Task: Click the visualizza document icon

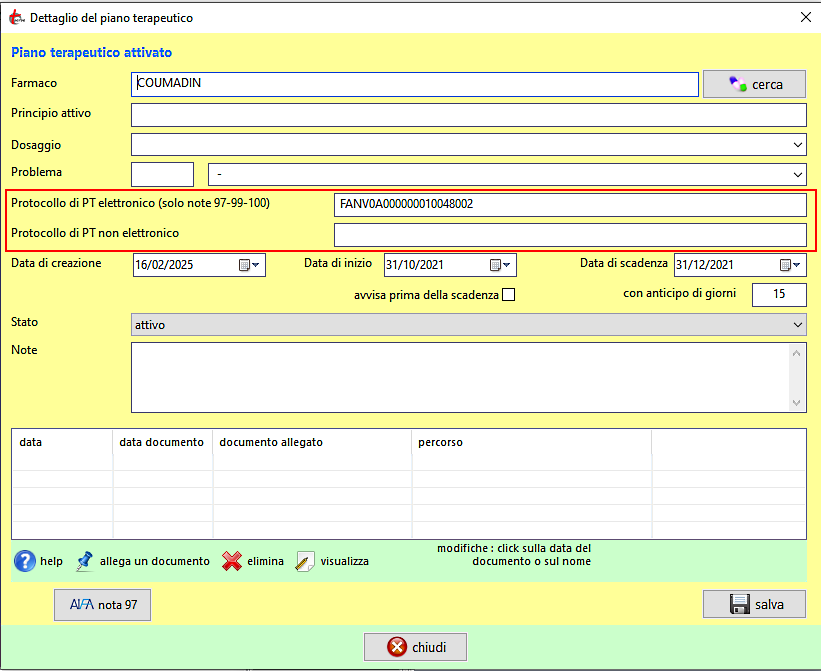Action: (306, 561)
